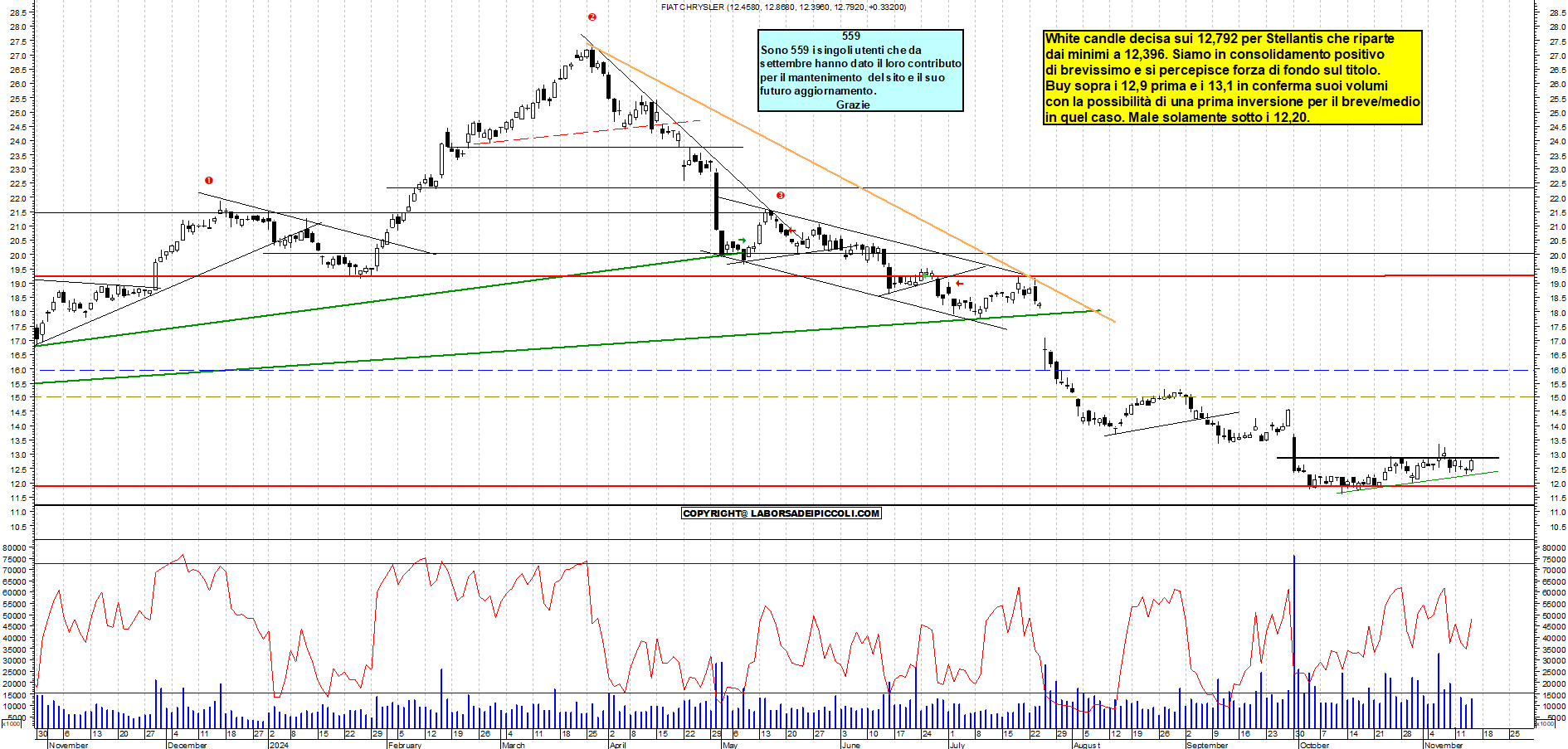
Task: Click the 'December' label on the time axis
Action: click(x=187, y=745)
